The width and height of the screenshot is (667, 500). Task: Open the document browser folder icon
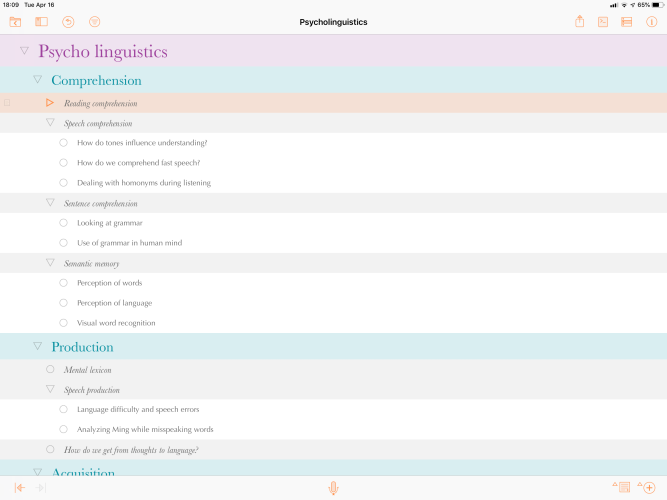point(15,22)
